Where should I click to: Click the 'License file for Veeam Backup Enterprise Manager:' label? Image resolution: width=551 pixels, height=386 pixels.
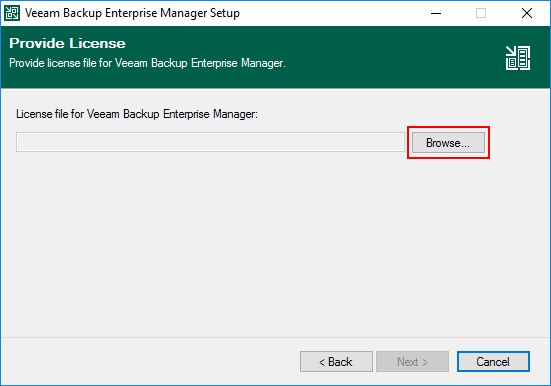(x=137, y=114)
